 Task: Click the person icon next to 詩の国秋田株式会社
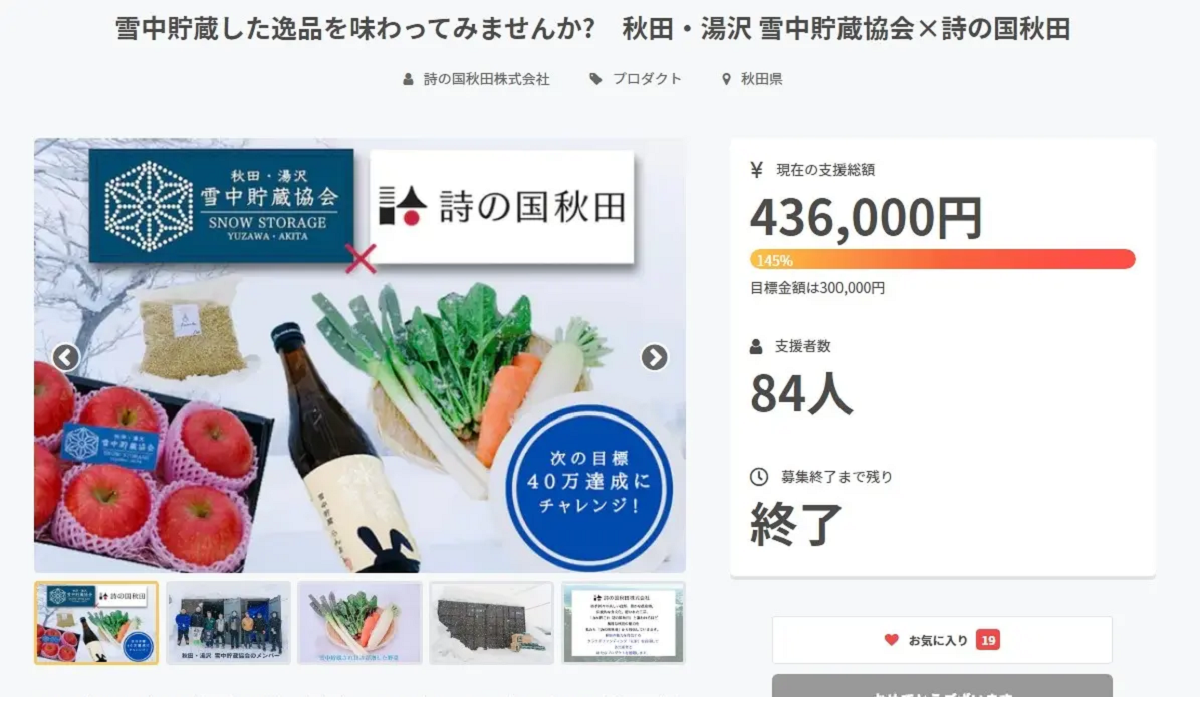tap(408, 79)
